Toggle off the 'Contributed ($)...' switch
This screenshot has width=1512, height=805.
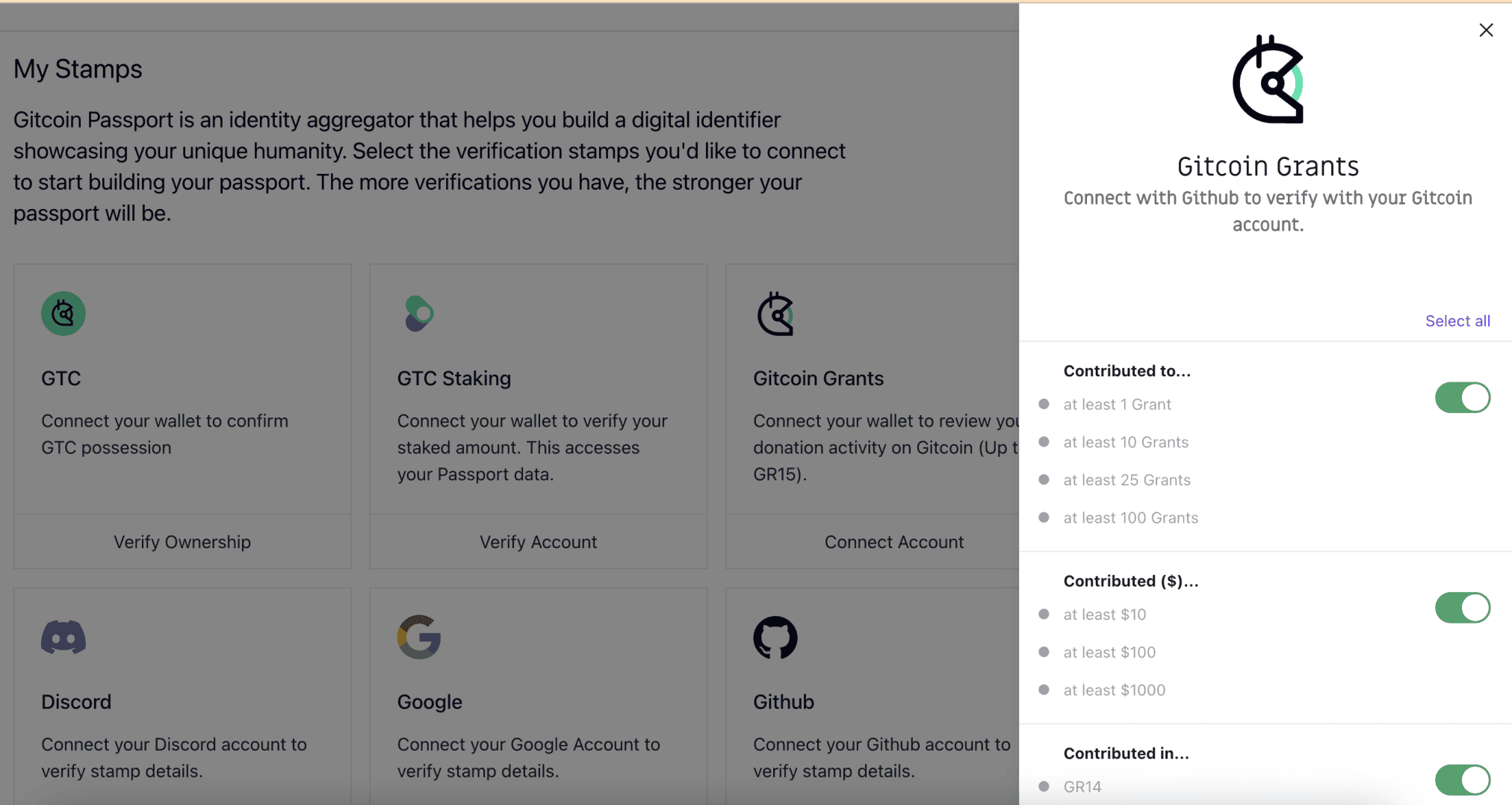tap(1462, 608)
